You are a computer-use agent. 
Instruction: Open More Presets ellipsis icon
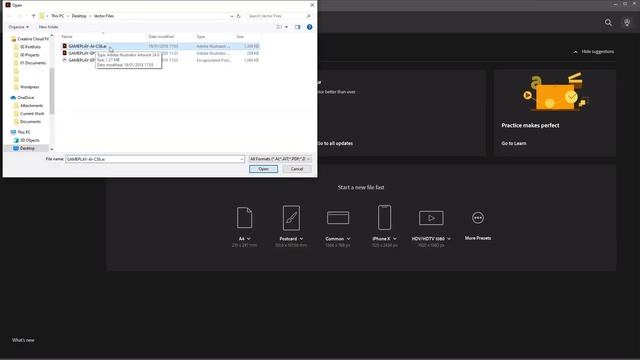[x=478, y=218]
